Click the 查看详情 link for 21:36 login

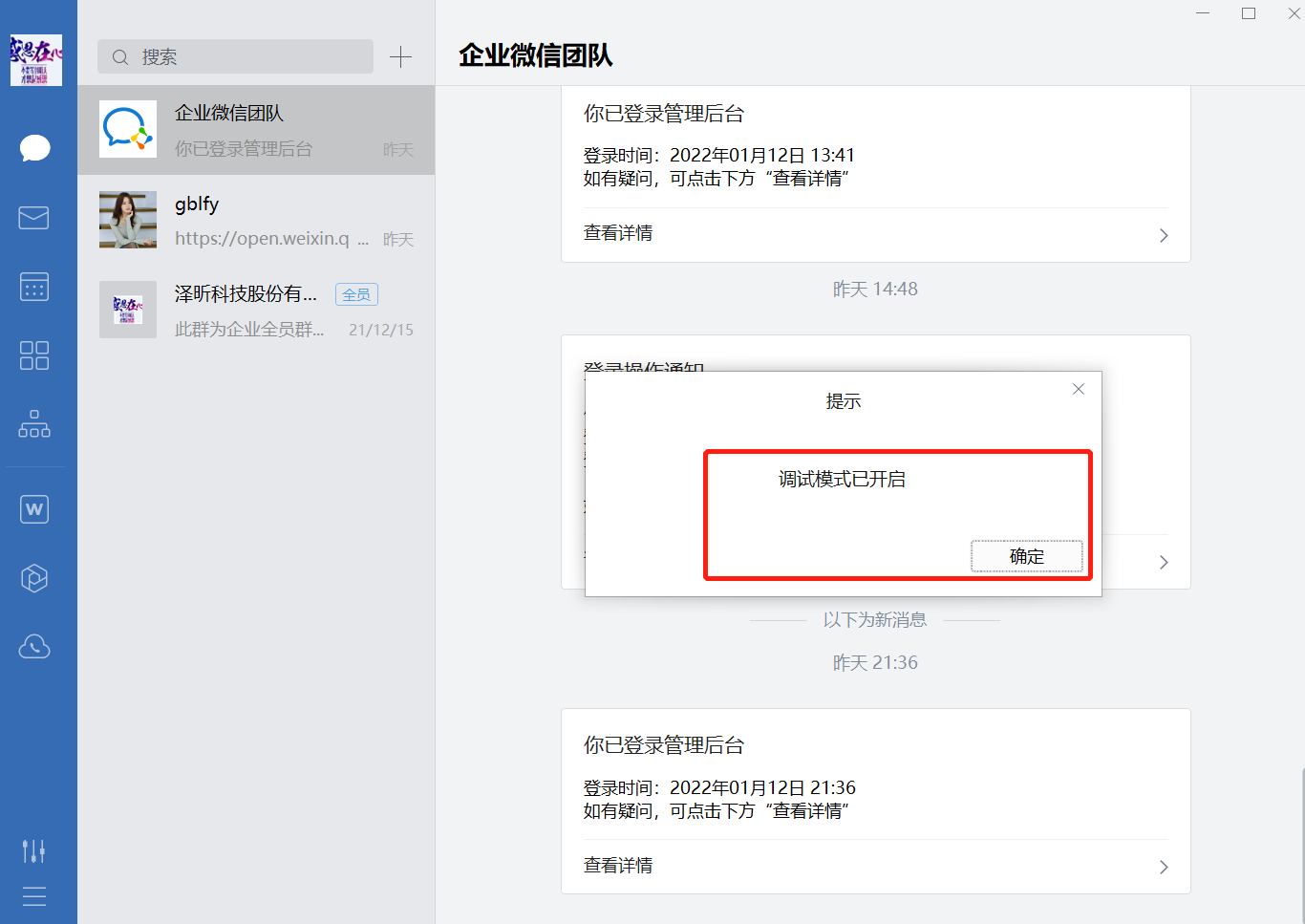coord(618,865)
